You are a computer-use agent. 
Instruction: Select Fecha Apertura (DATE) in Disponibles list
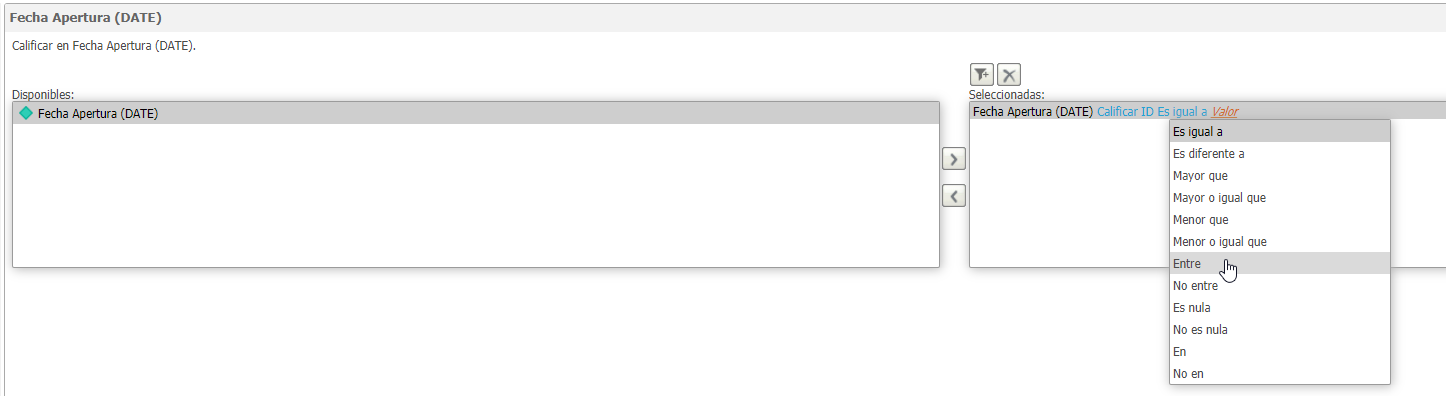(475, 113)
